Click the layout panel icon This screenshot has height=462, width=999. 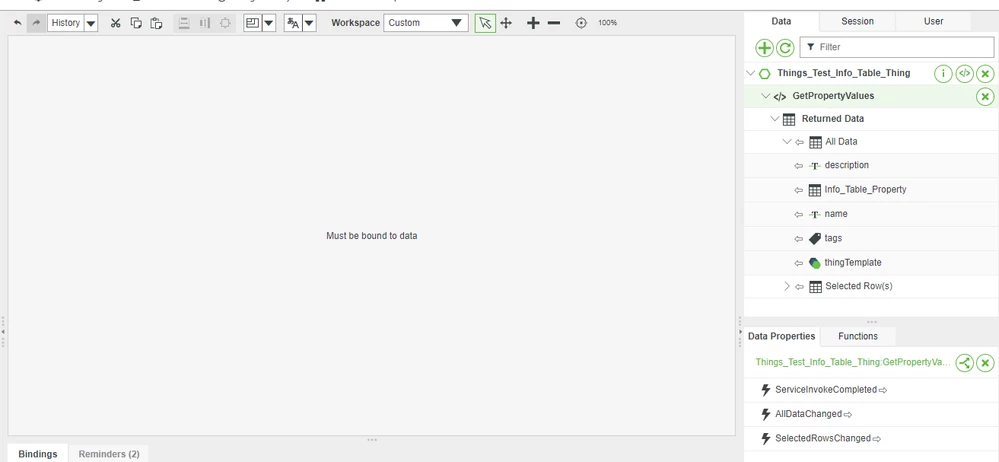pos(253,23)
